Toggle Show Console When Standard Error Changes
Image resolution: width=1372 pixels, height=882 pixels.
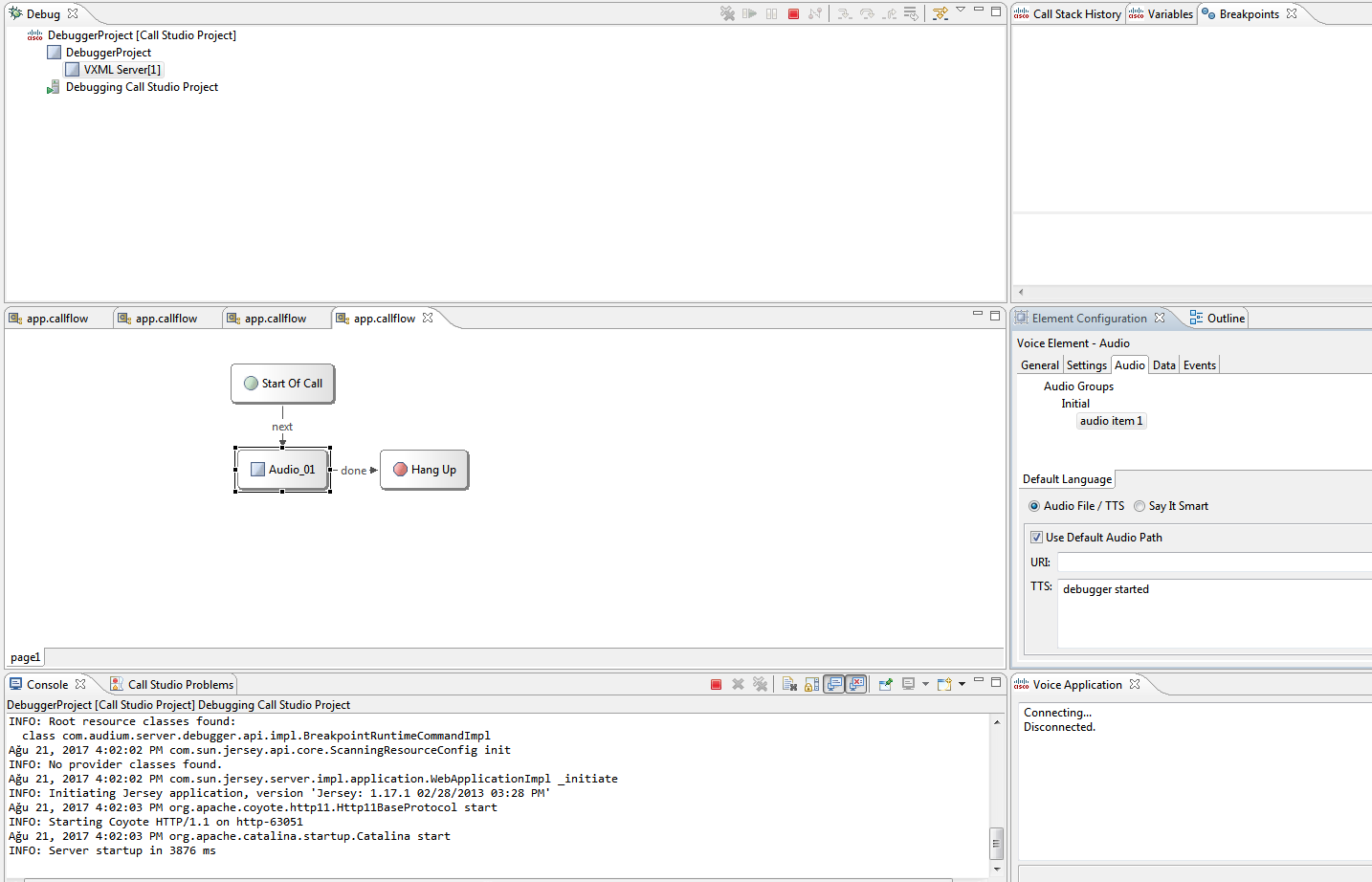(856, 684)
